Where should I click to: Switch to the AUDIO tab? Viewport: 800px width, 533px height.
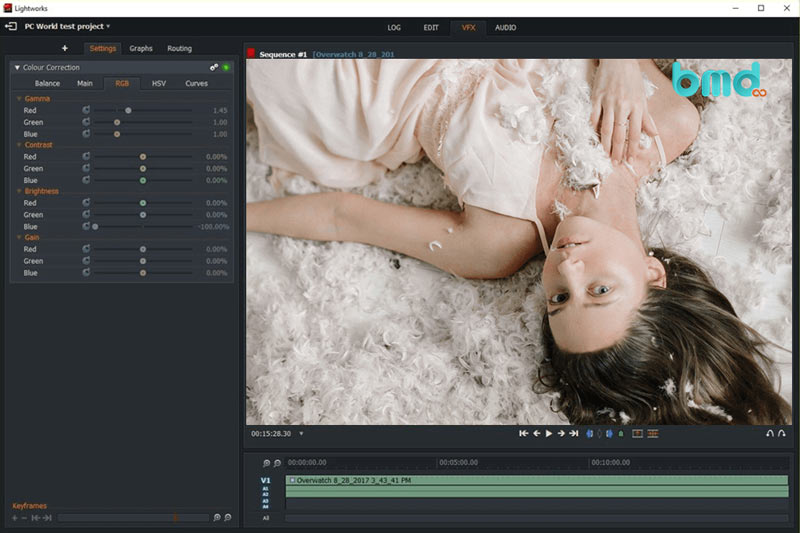(505, 28)
